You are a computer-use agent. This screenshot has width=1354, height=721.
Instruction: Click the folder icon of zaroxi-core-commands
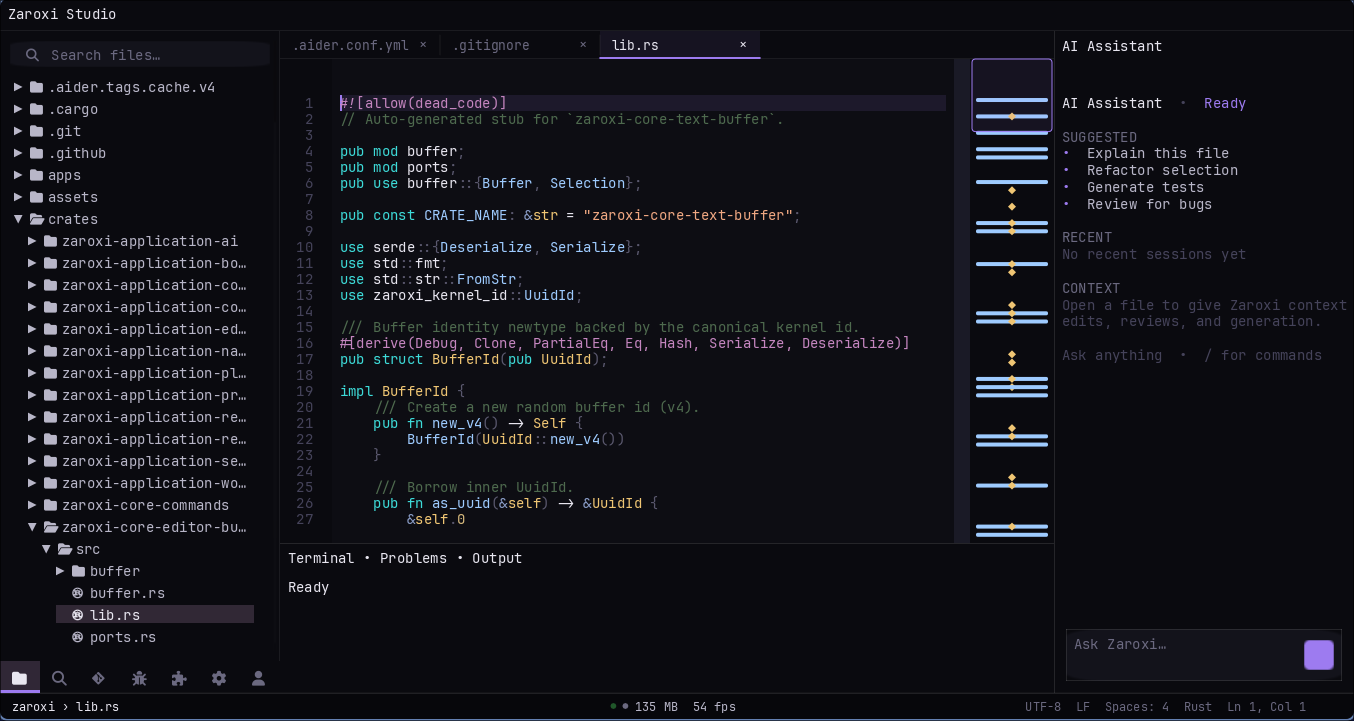coord(51,505)
